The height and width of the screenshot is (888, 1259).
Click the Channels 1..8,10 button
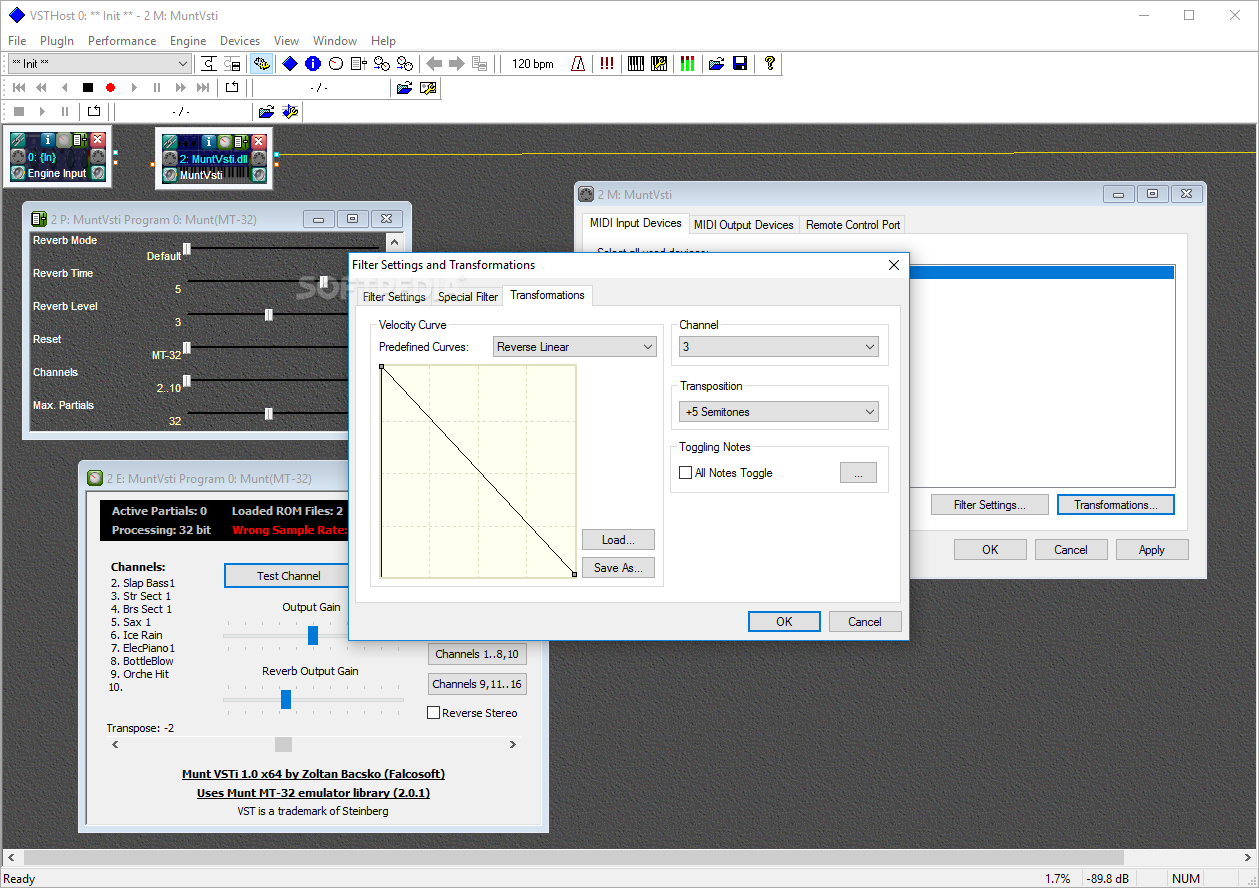tap(477, 654)
